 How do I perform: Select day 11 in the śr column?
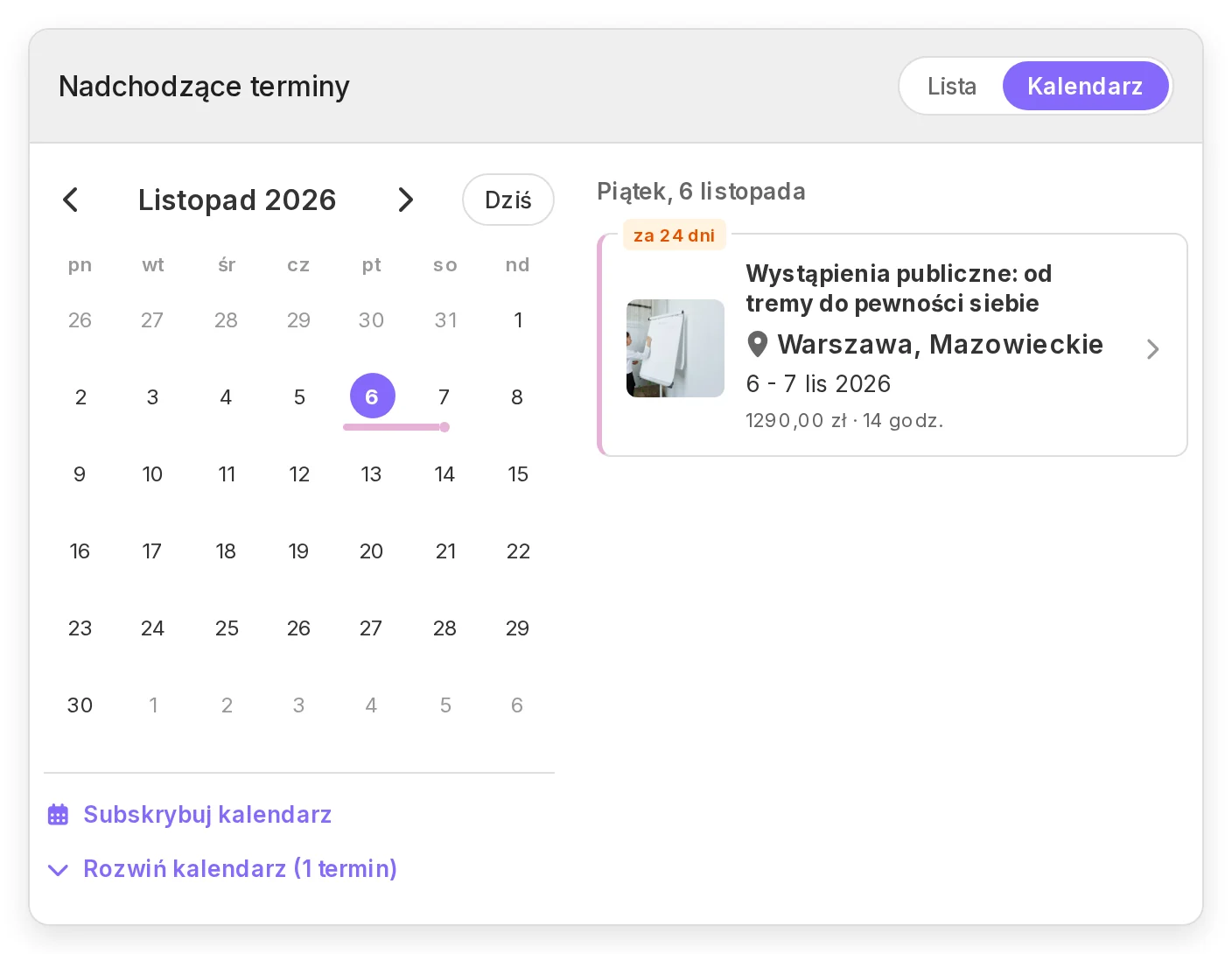pos(227,474)
